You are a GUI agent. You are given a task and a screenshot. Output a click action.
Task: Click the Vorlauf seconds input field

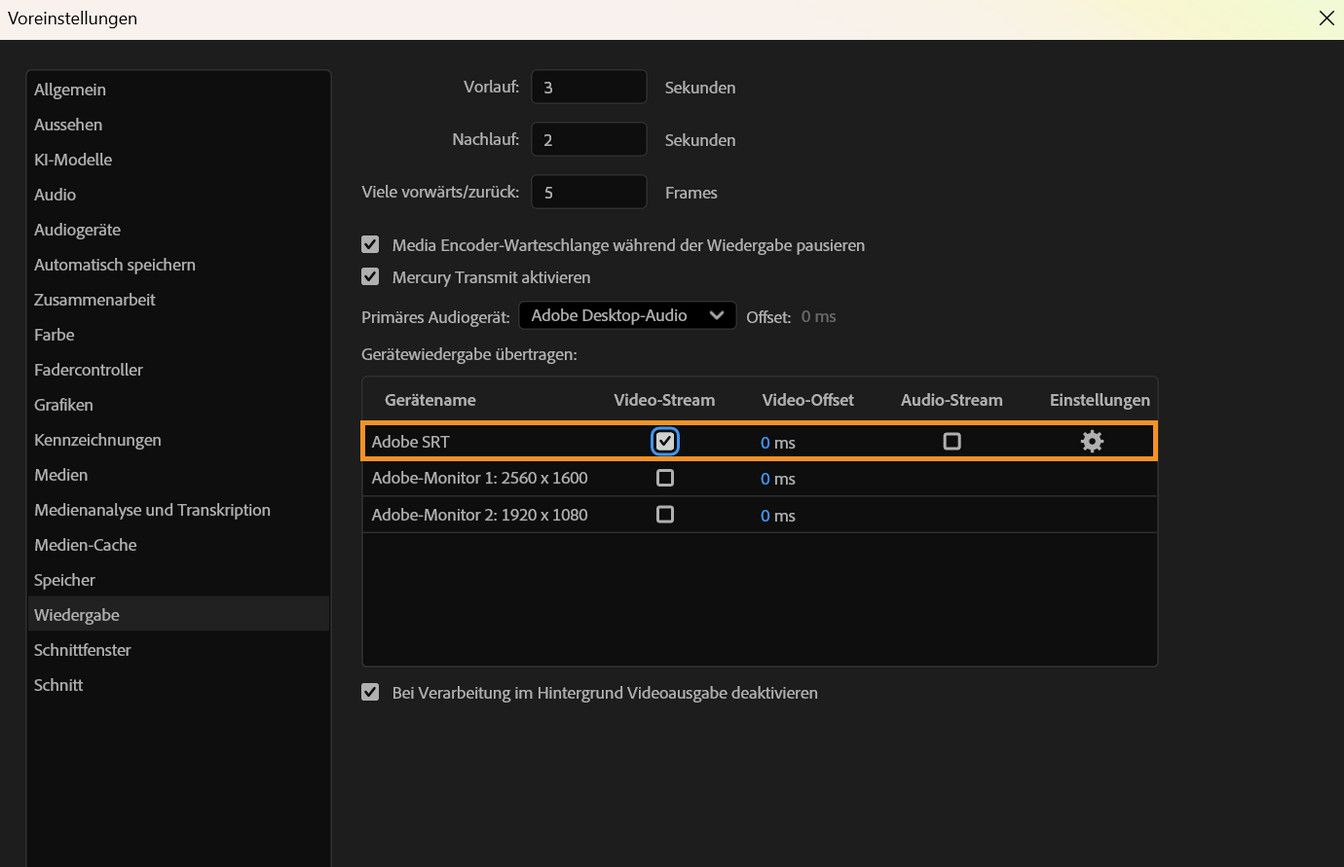pos(588,86)
